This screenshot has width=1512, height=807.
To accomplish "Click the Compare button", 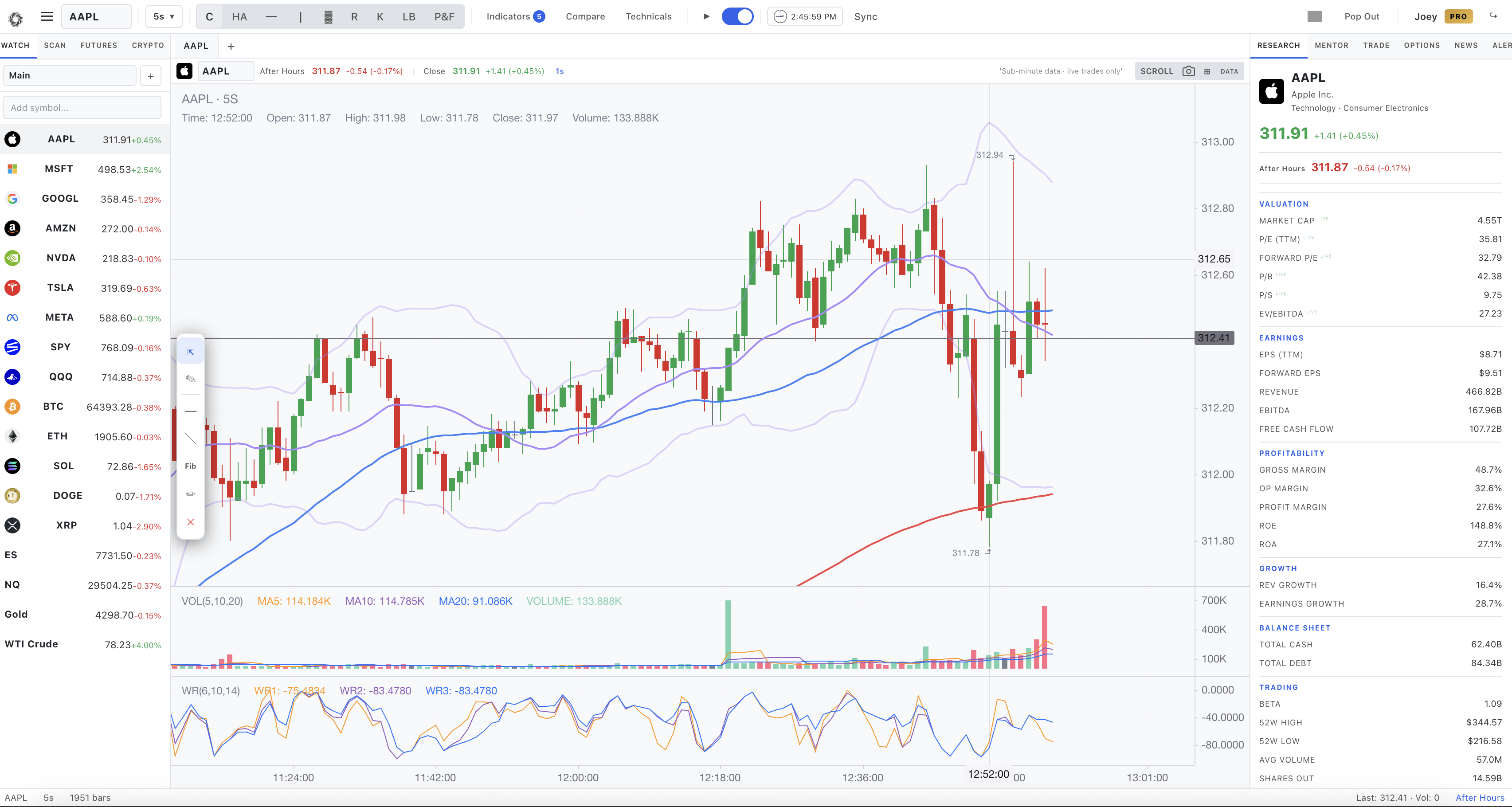I will click(x=585, y=16).
